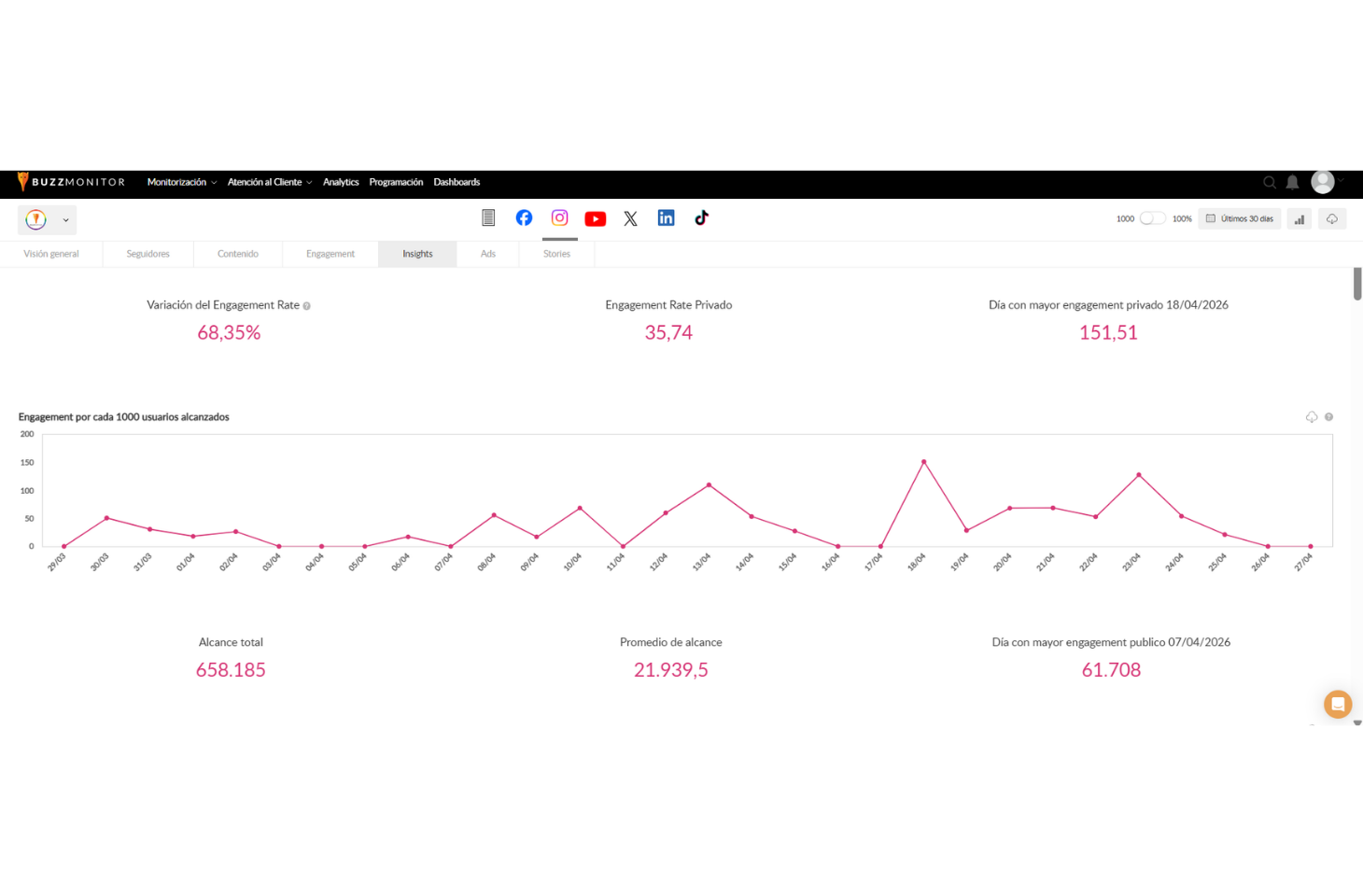Select the TikTok network icon

click(x=701, y=218)
